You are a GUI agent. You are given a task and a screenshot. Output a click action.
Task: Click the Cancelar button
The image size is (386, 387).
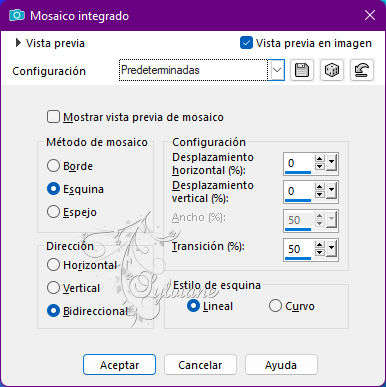200,365
